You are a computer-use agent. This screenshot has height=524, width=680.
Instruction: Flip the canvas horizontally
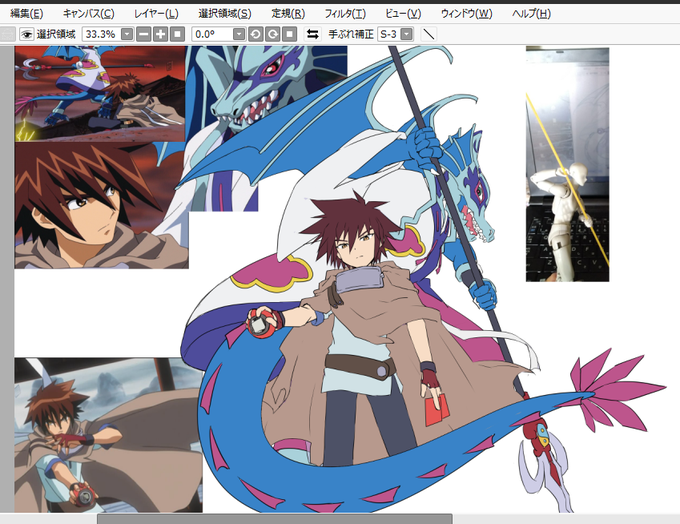tap(312, 34)
